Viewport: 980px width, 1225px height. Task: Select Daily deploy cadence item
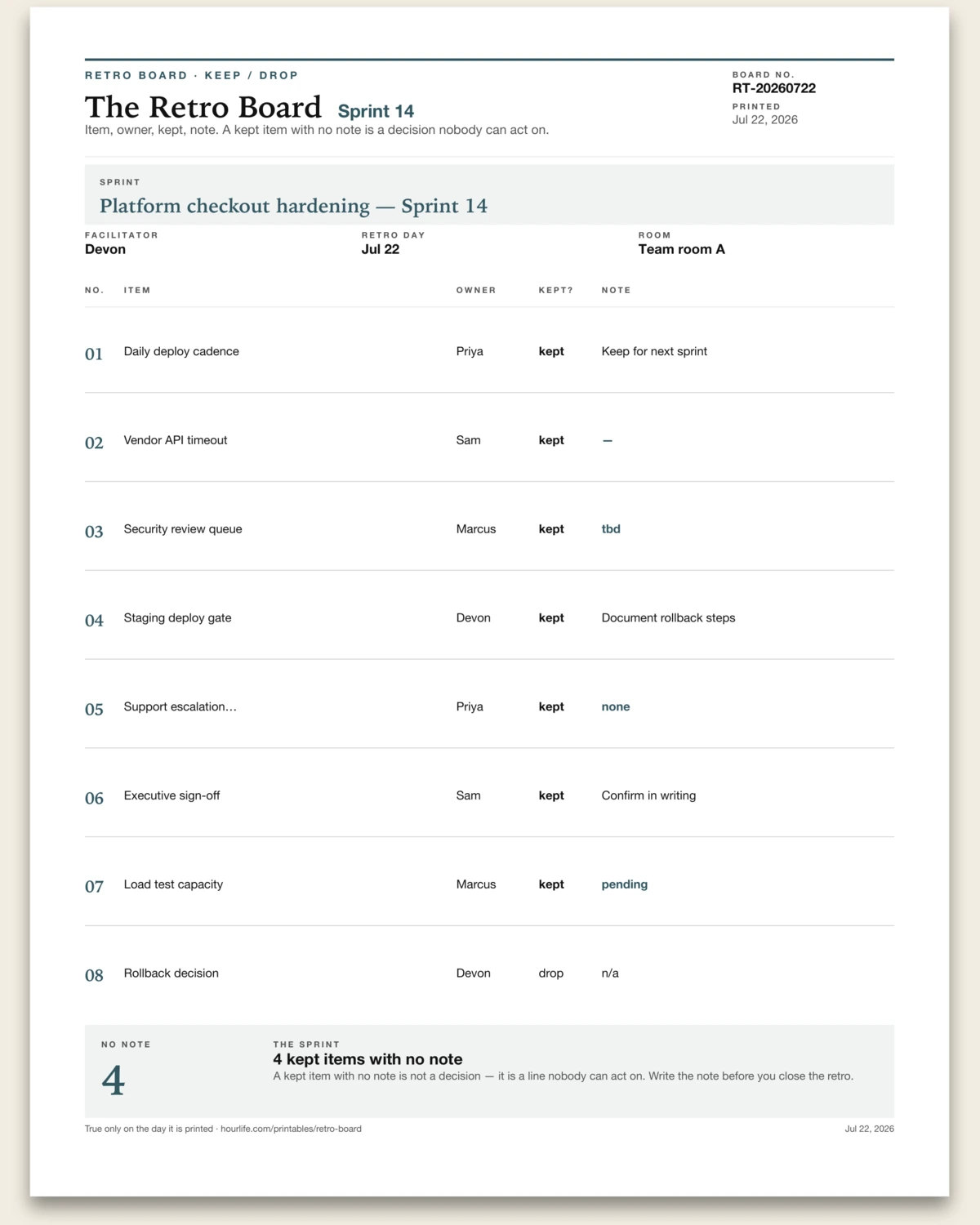click(181, 351)
